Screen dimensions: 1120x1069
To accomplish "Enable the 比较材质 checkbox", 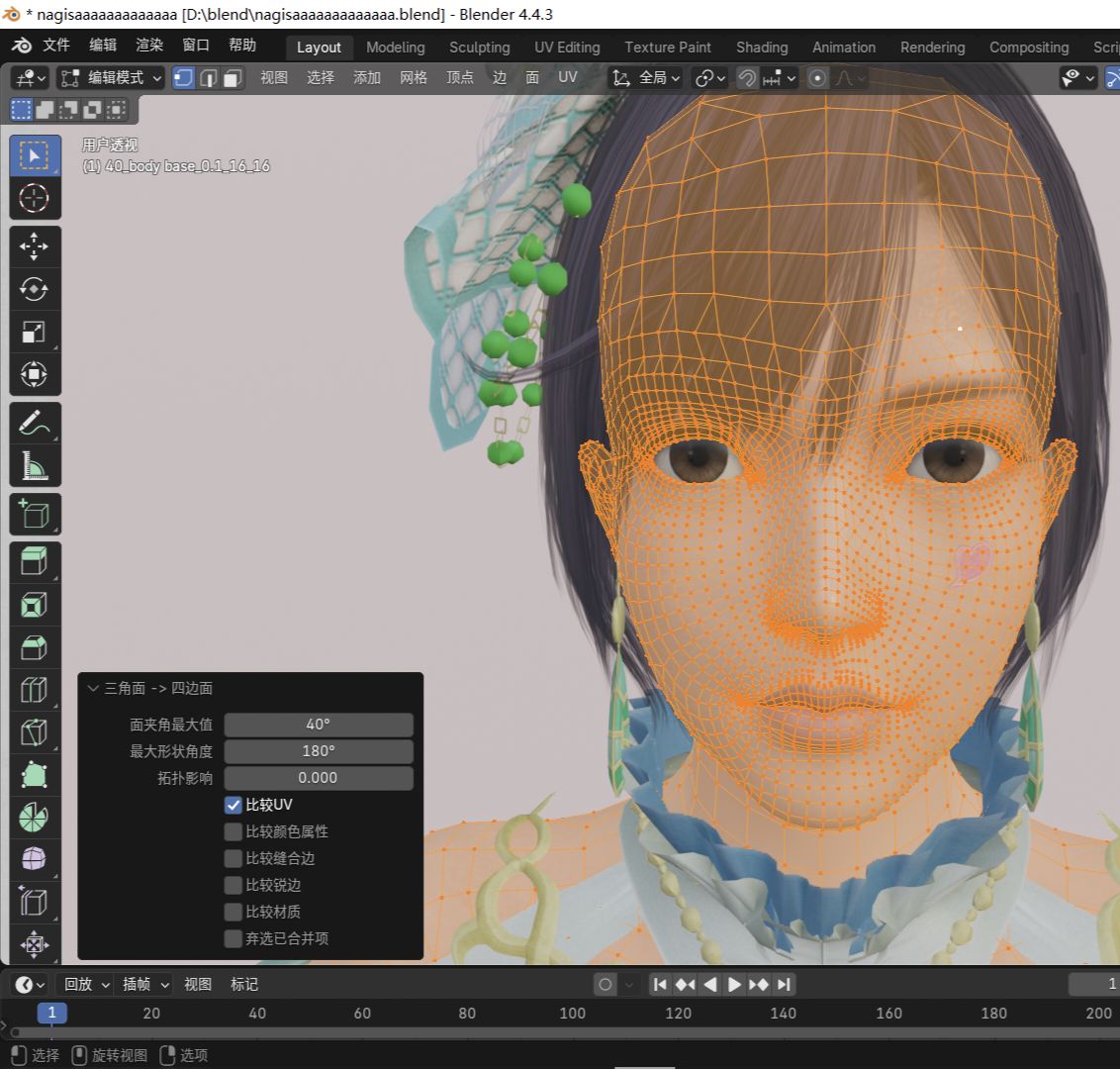I will (233, 912).
